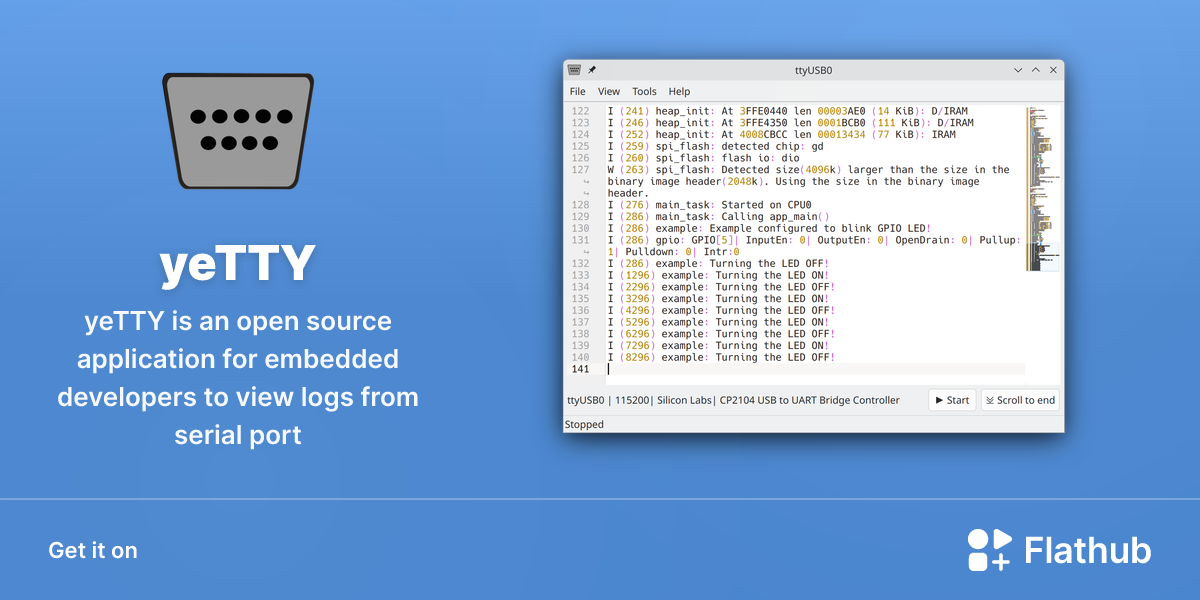Click line 123 heap_init 111 KiB text
Viewport: 1200px width, 600px height.
coord(791,123)
